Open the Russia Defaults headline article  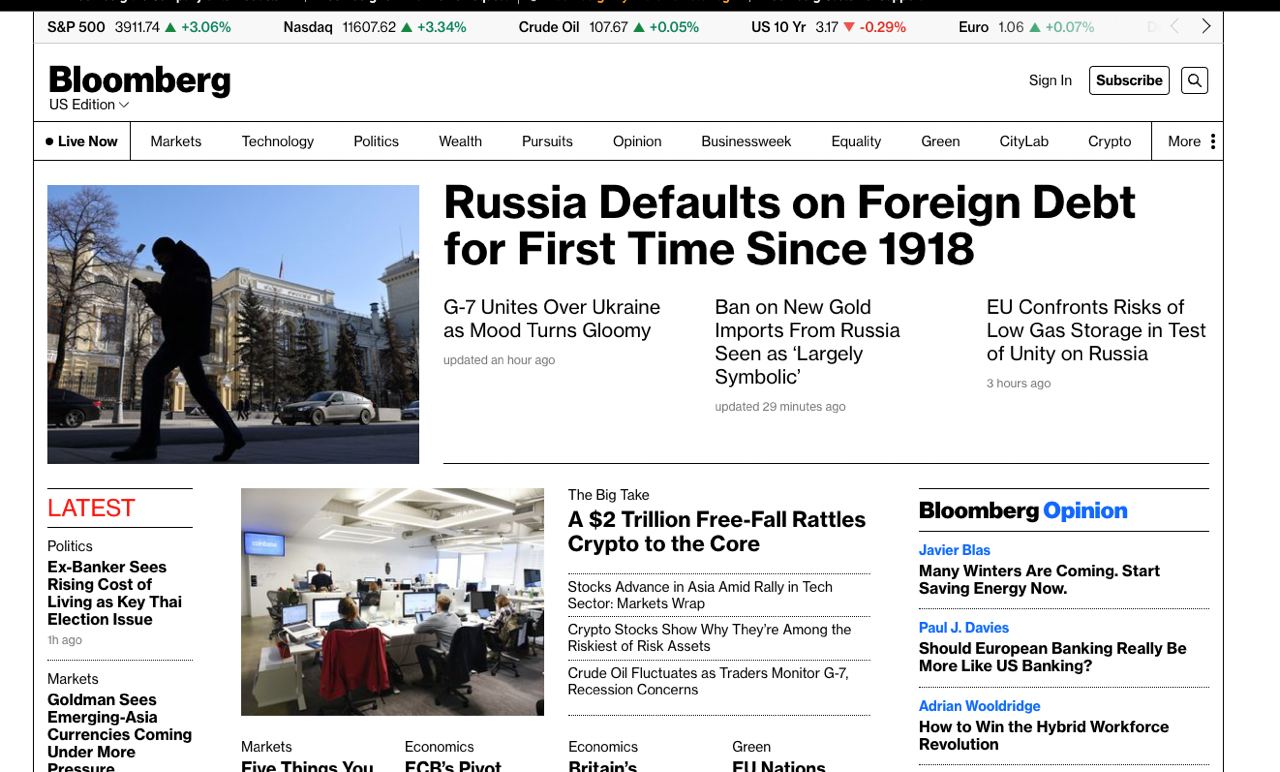pos(789,225)
